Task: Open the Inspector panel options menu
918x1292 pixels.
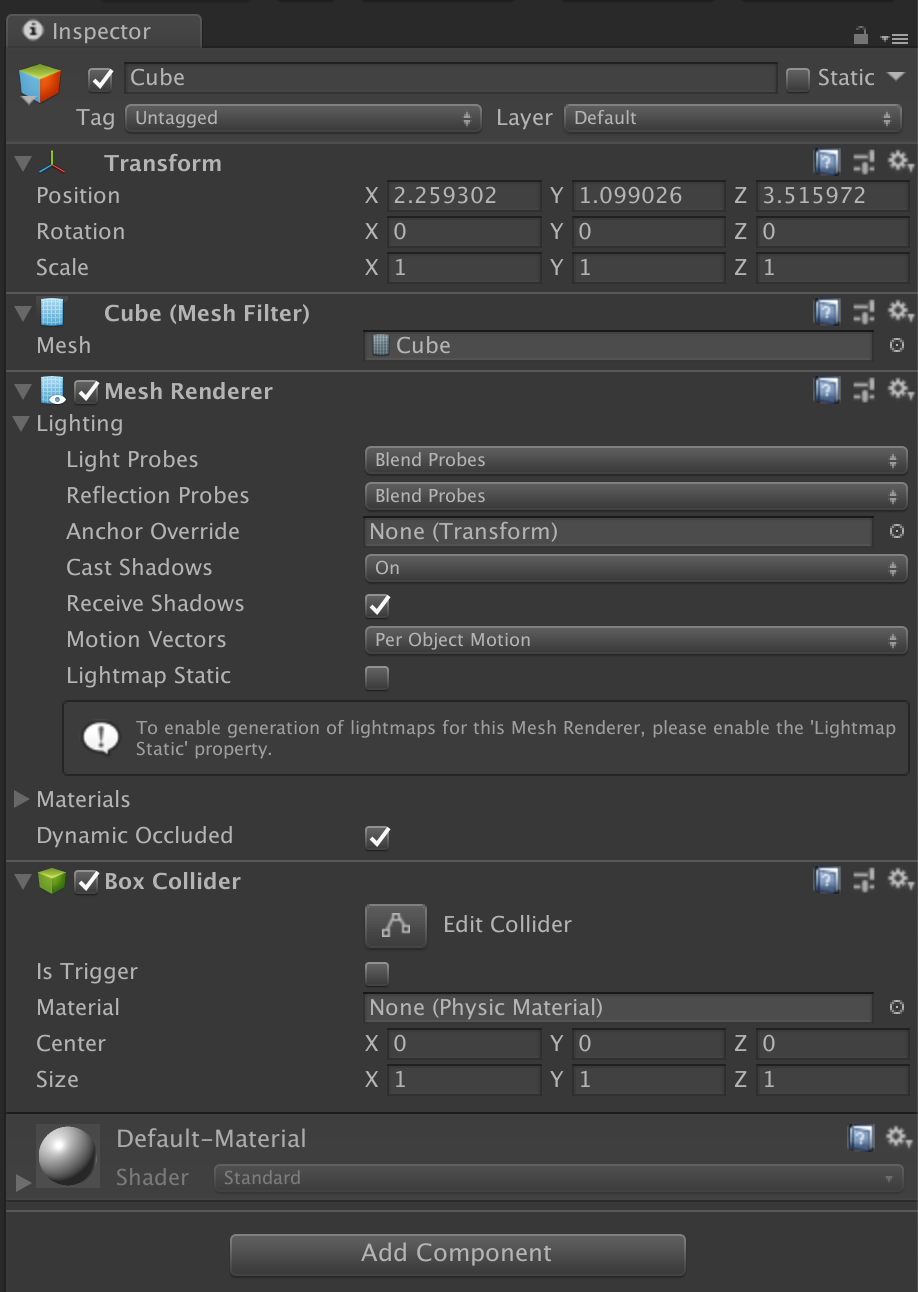Action: [x=892, y=38]
